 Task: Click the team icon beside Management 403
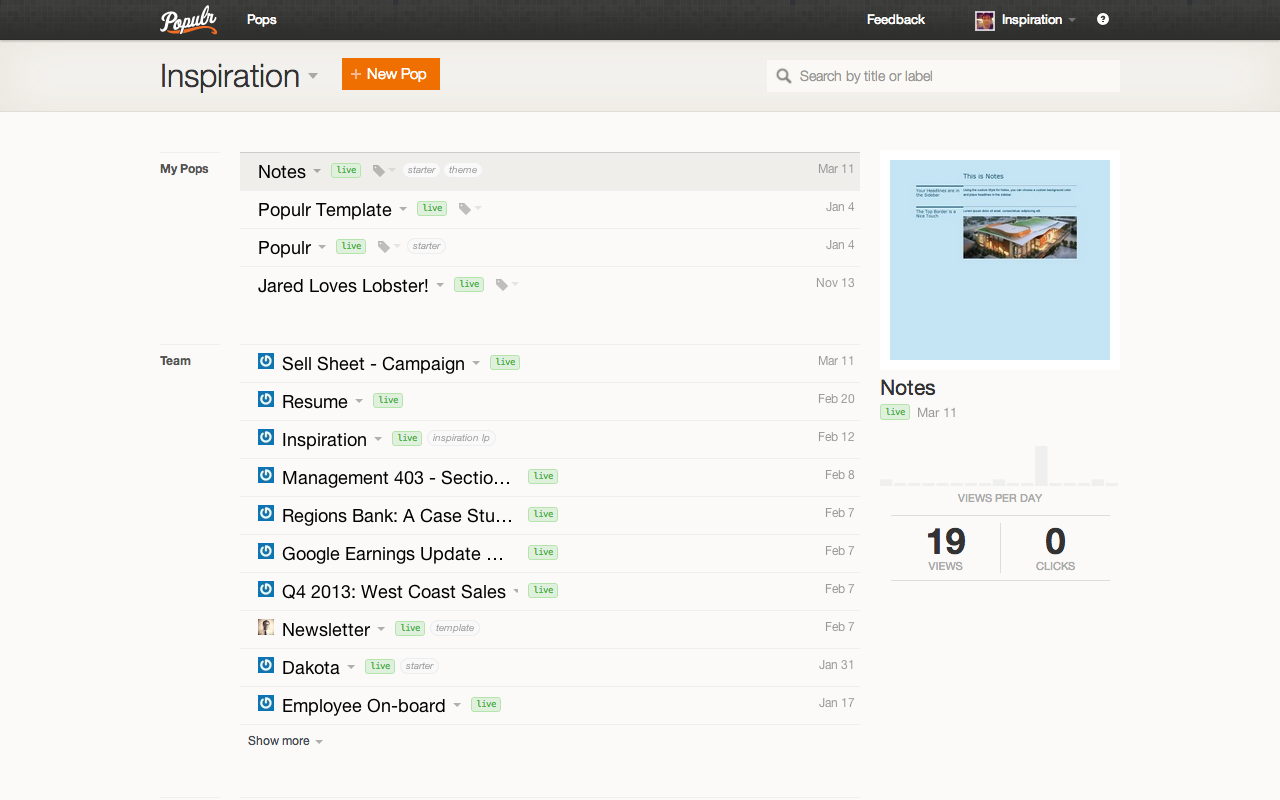pos(266,475)
